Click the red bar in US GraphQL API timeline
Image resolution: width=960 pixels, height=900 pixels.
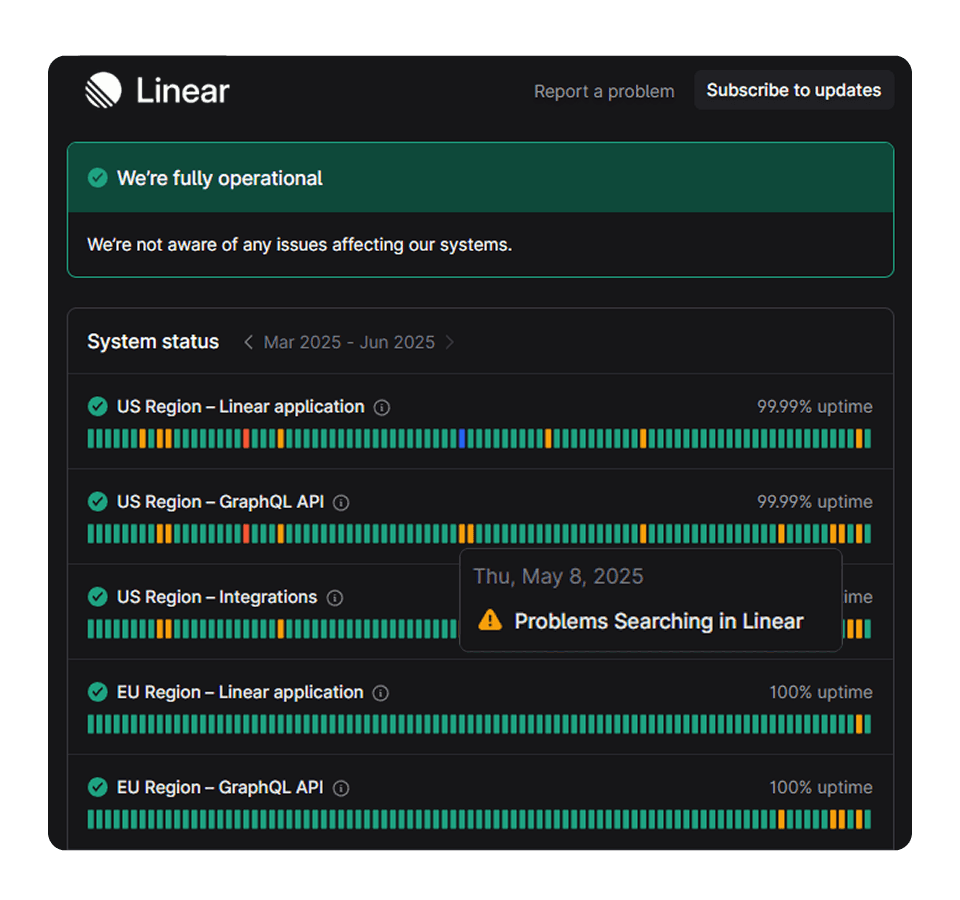pos(246,534)
